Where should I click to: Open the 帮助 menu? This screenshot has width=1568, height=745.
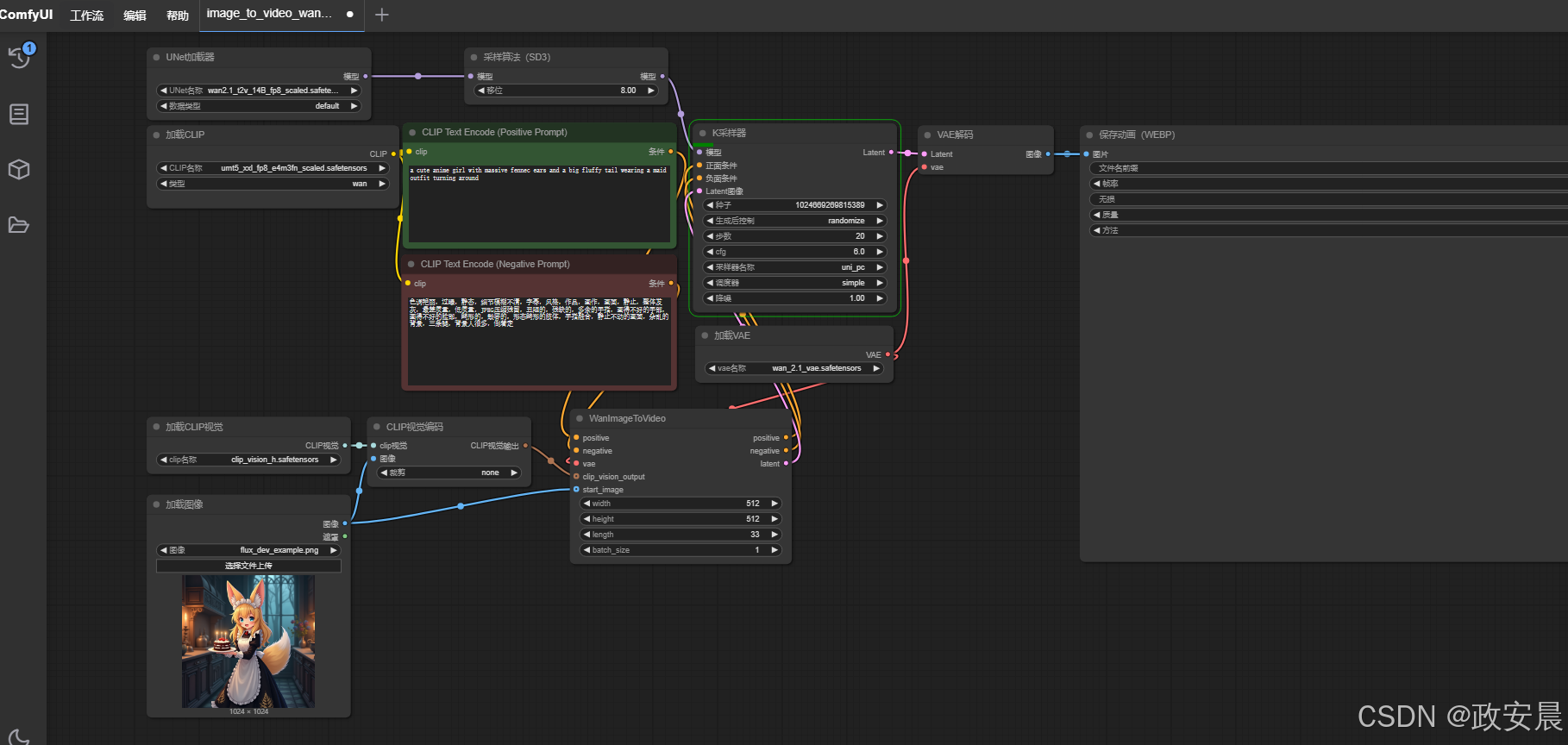tap(178, 16)
